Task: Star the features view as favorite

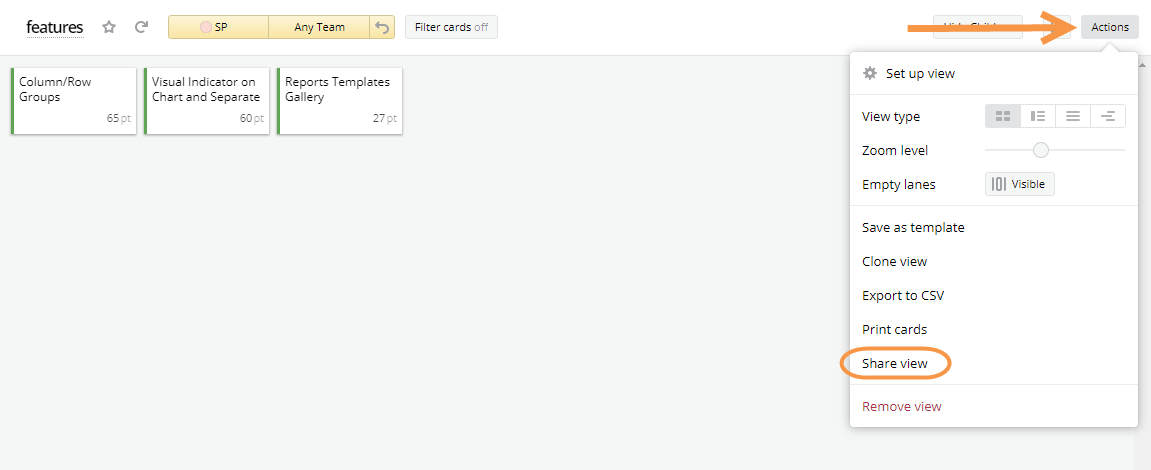Action: tap(109, 28)
